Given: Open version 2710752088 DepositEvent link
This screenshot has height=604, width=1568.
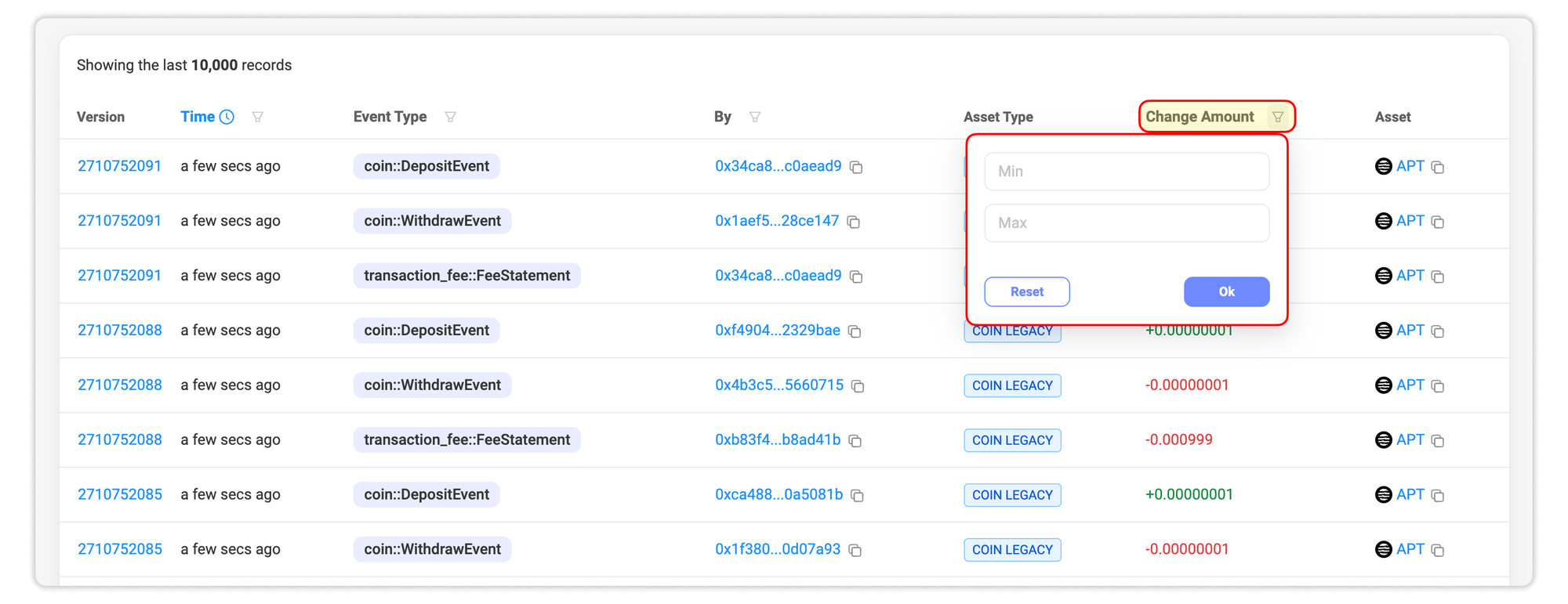Looking at the screenshot, I should 119,331.
